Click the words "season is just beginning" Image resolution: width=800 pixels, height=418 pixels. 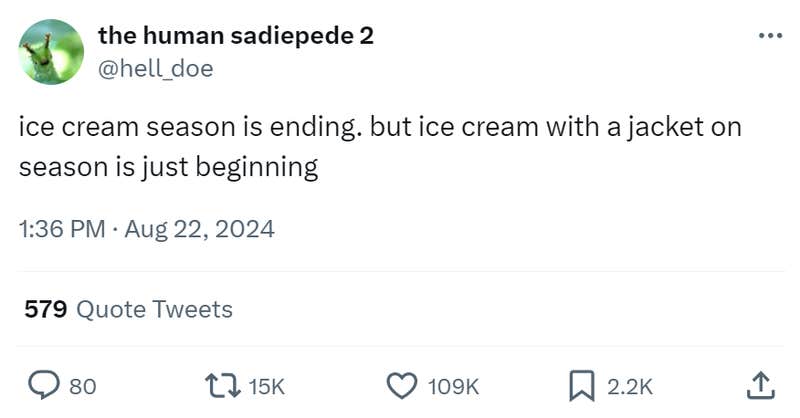168,166
